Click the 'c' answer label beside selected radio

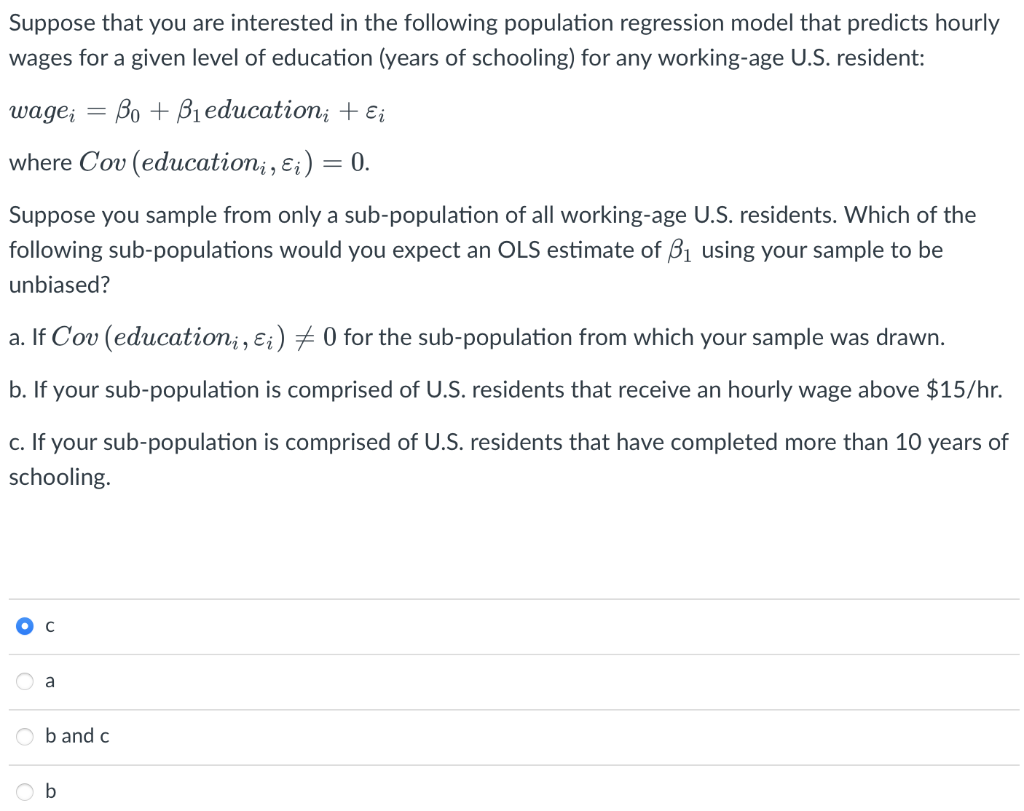point(50,627)
